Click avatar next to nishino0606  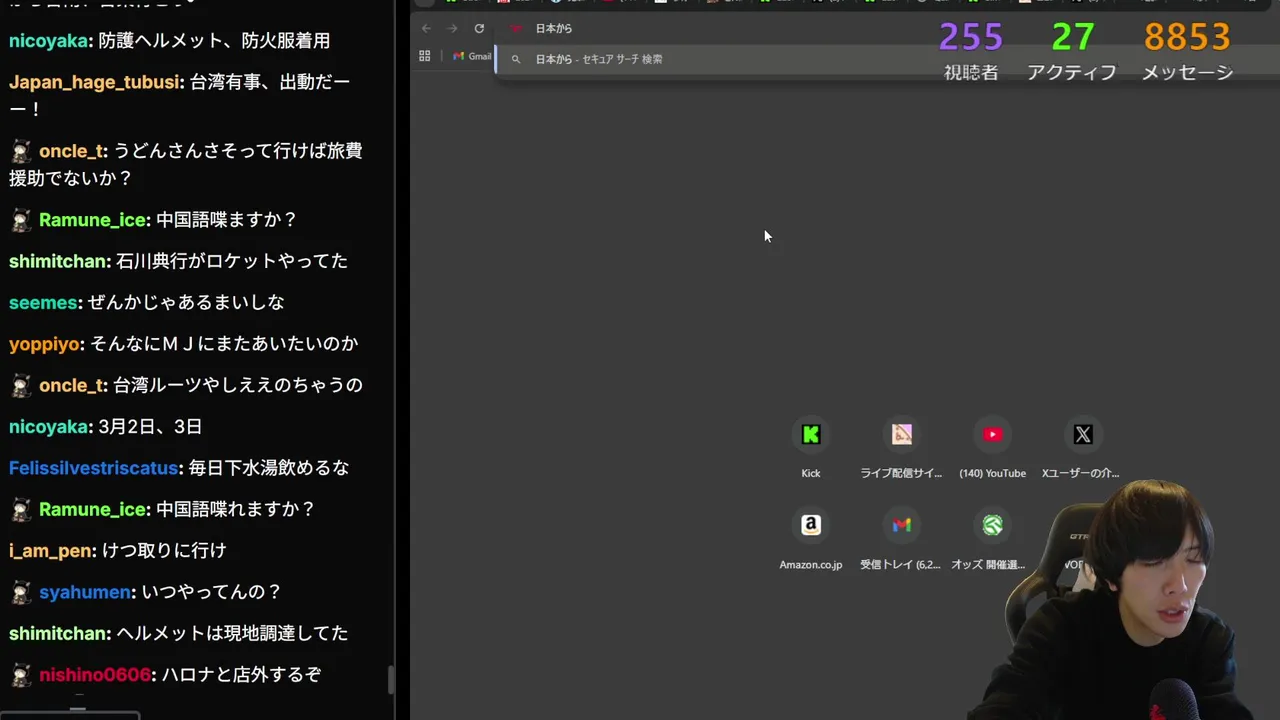pyautogui.click(x=21, y=676)
